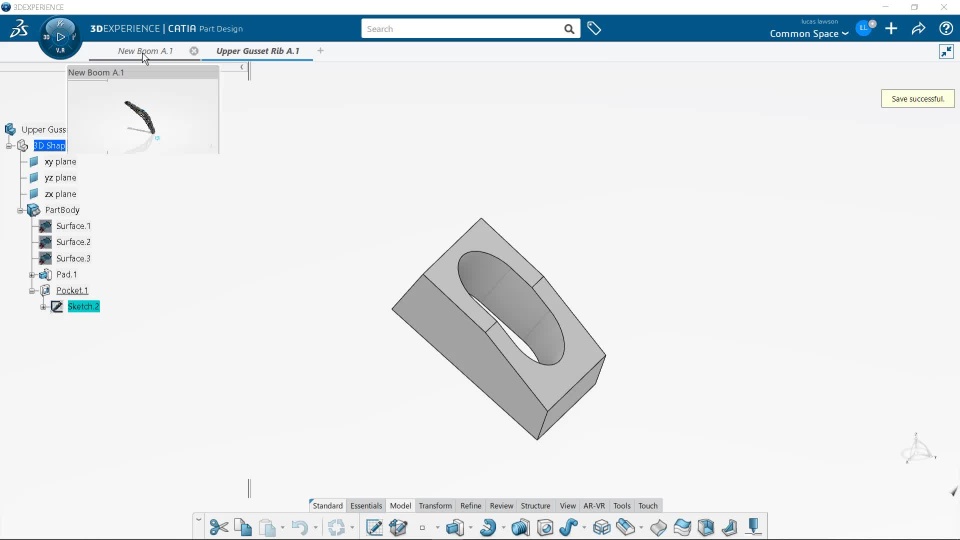Switch to the New Boom A.1 tab

pyautogui.click(x=145, y=51)
